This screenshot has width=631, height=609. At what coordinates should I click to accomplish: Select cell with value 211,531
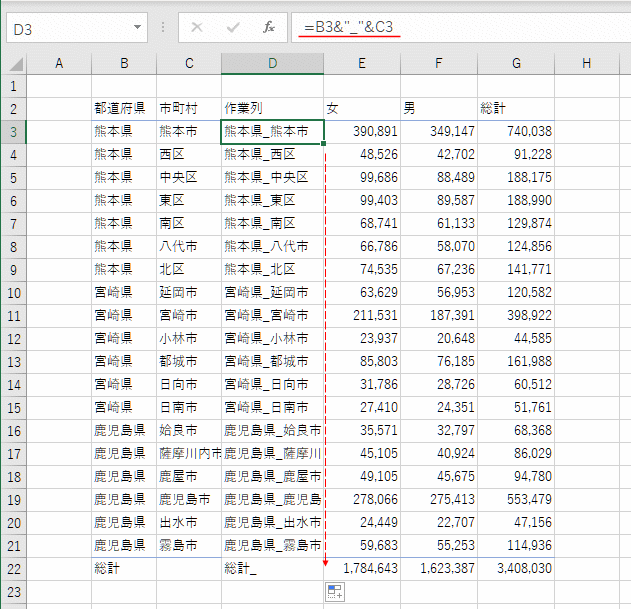[362, 316]
